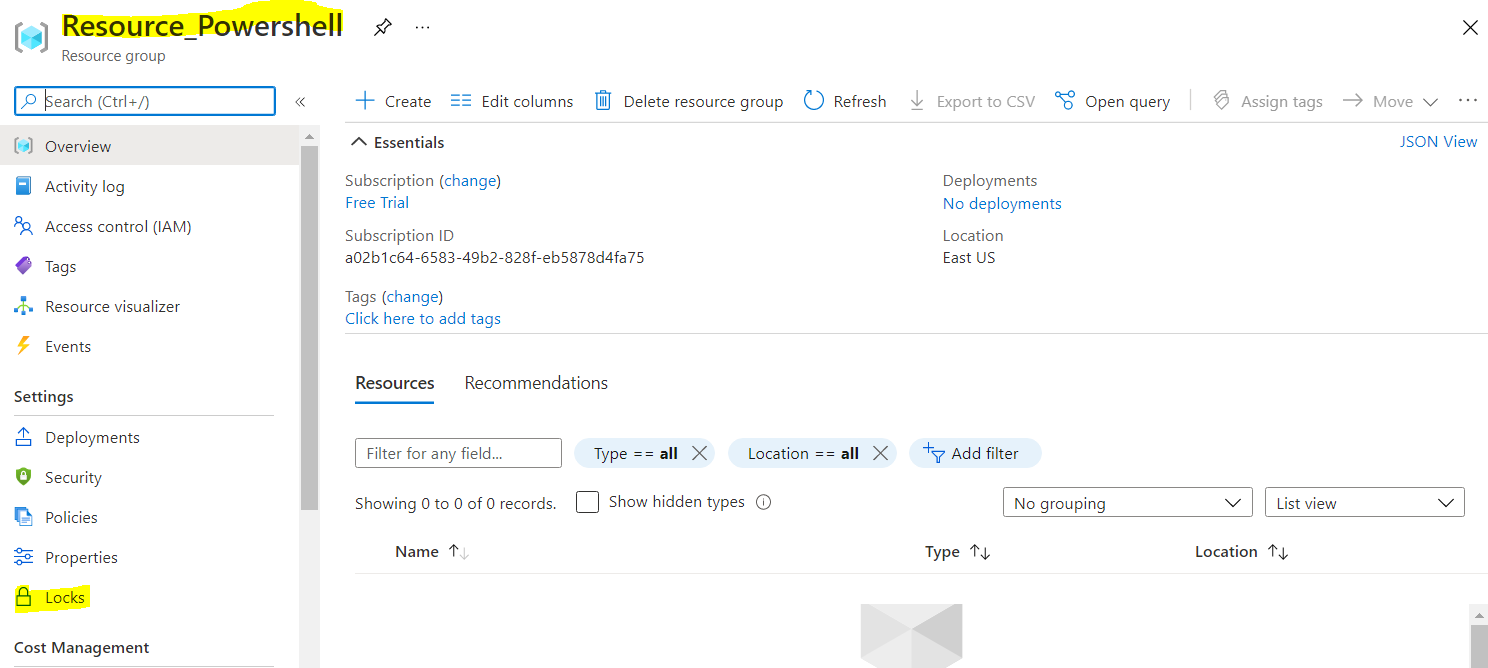Open the ellipsis menu beside the pin
This screenshot has height=668, width=1488.
(x=422, y=28)
